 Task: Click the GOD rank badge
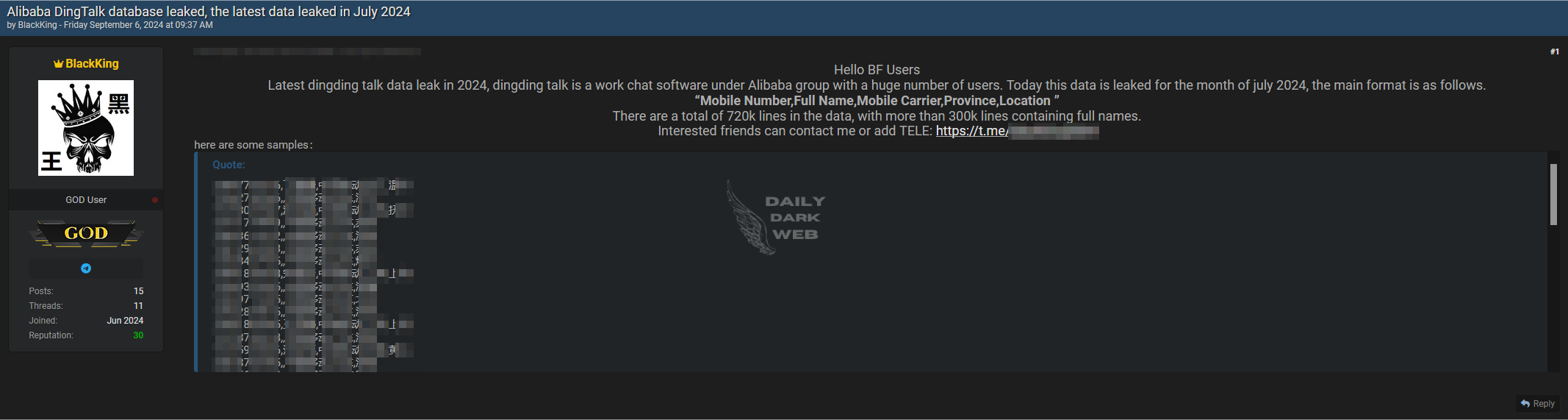coord(86,234)
